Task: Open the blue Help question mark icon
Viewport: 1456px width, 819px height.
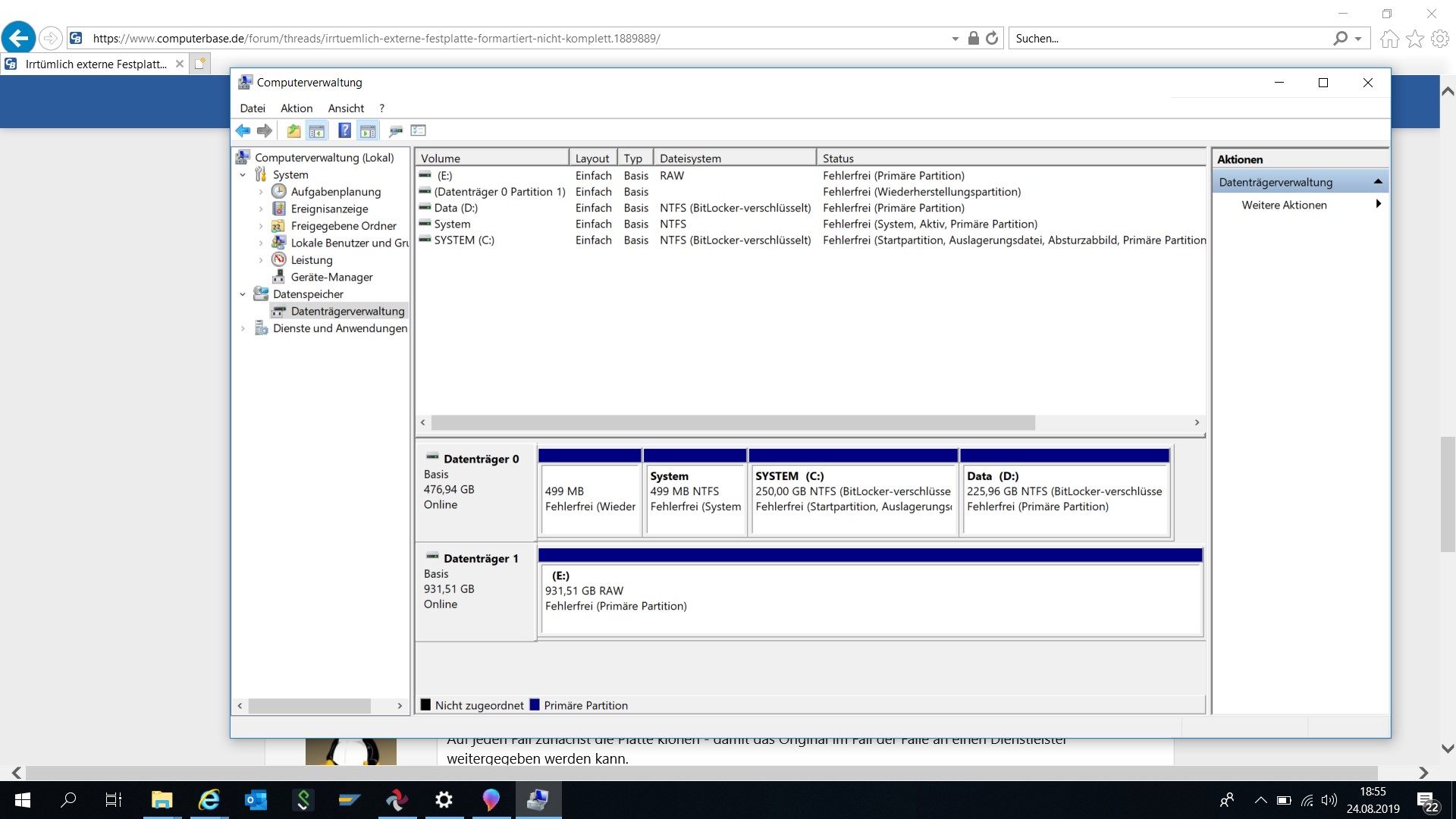Action: click(344, 130)
